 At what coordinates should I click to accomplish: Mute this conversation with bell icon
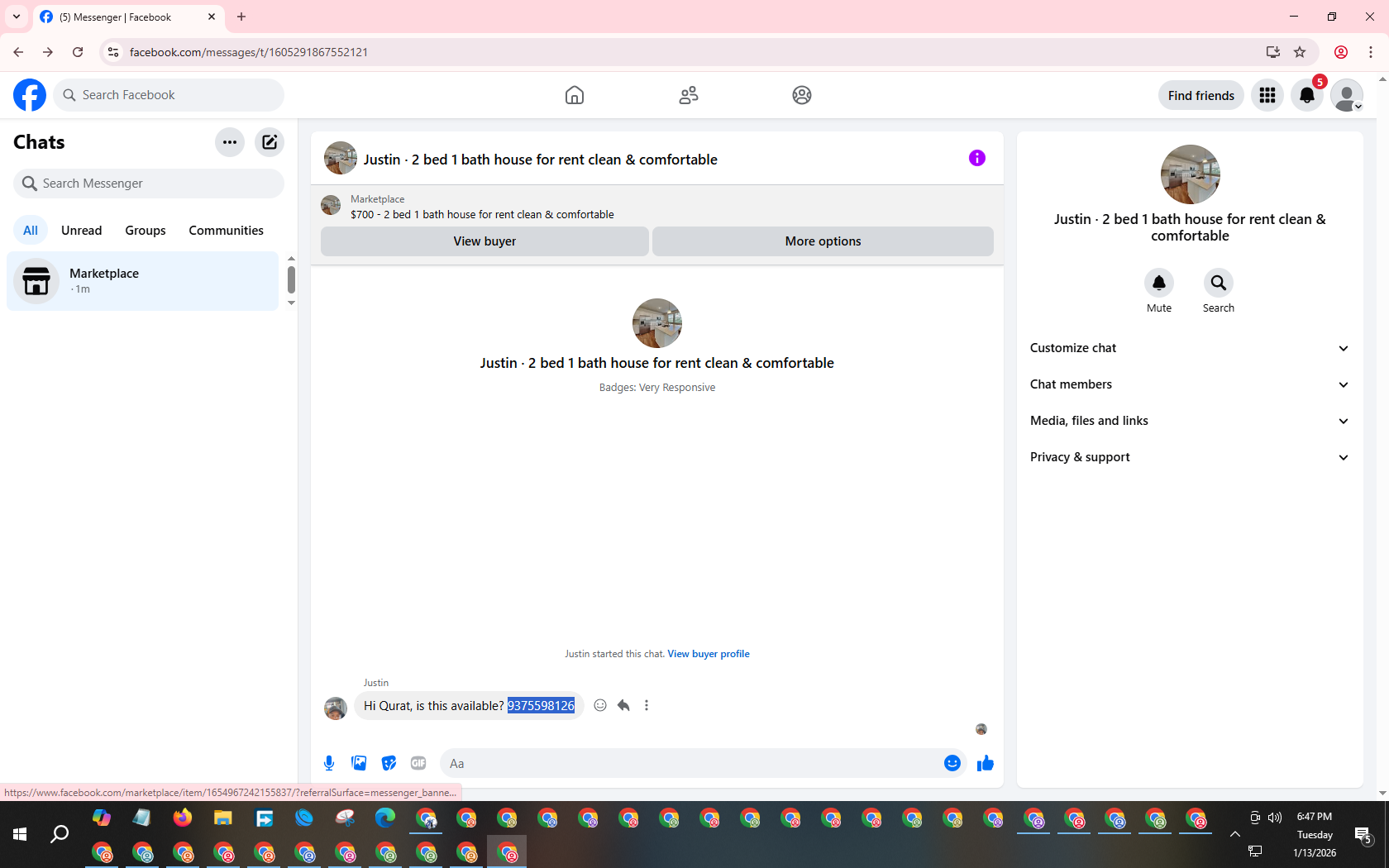[1159, 283]
